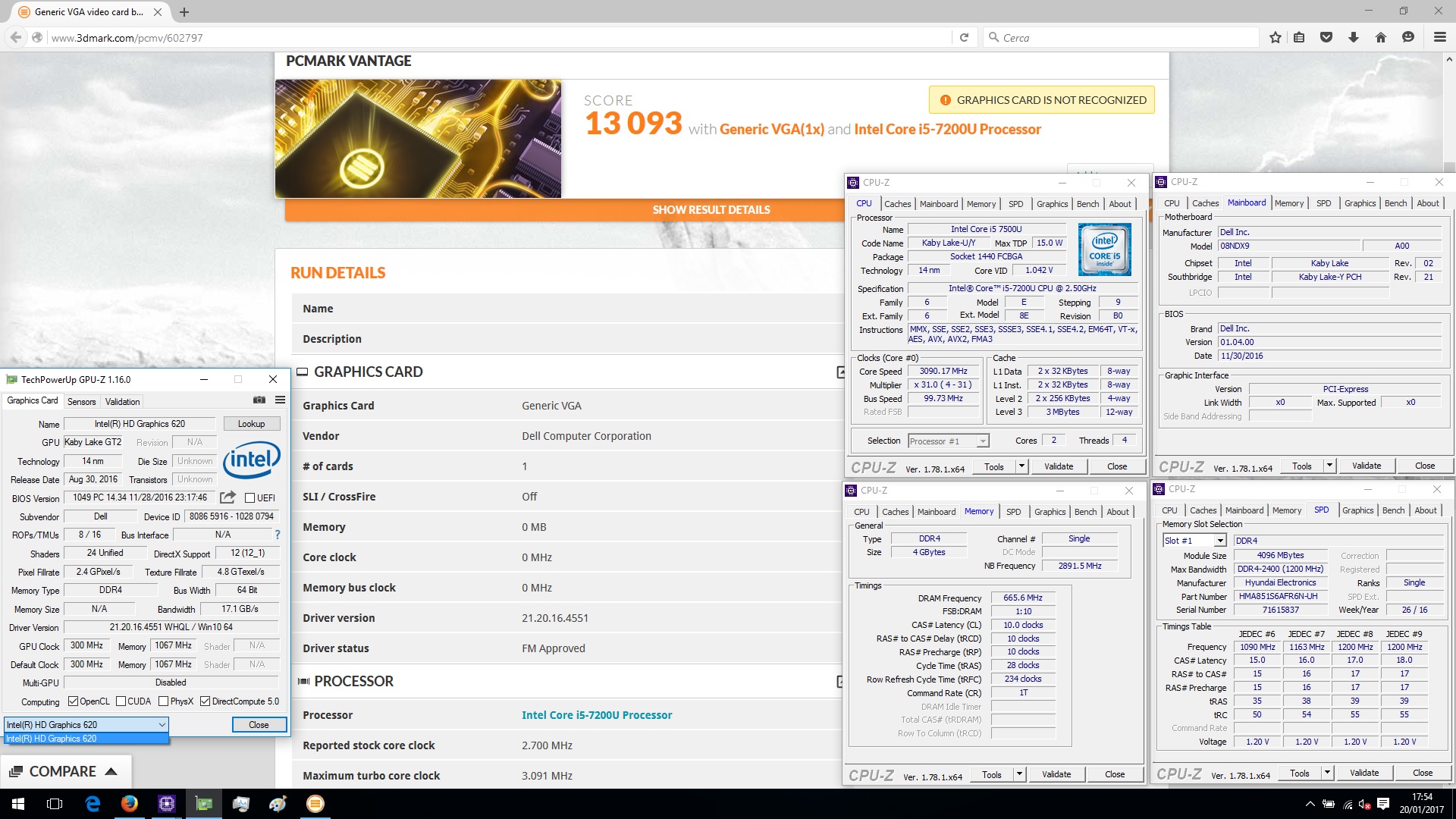Screen dimensions: 1456x819
Task: Open GPU-Z taskbar icon
Action: pos(204,804)
